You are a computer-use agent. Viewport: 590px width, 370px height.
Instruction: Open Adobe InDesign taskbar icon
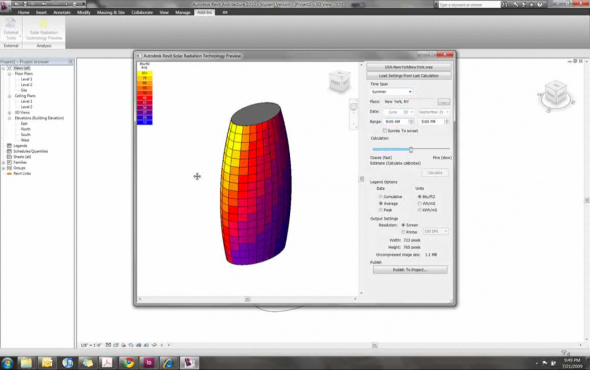(x=149, y=363)
